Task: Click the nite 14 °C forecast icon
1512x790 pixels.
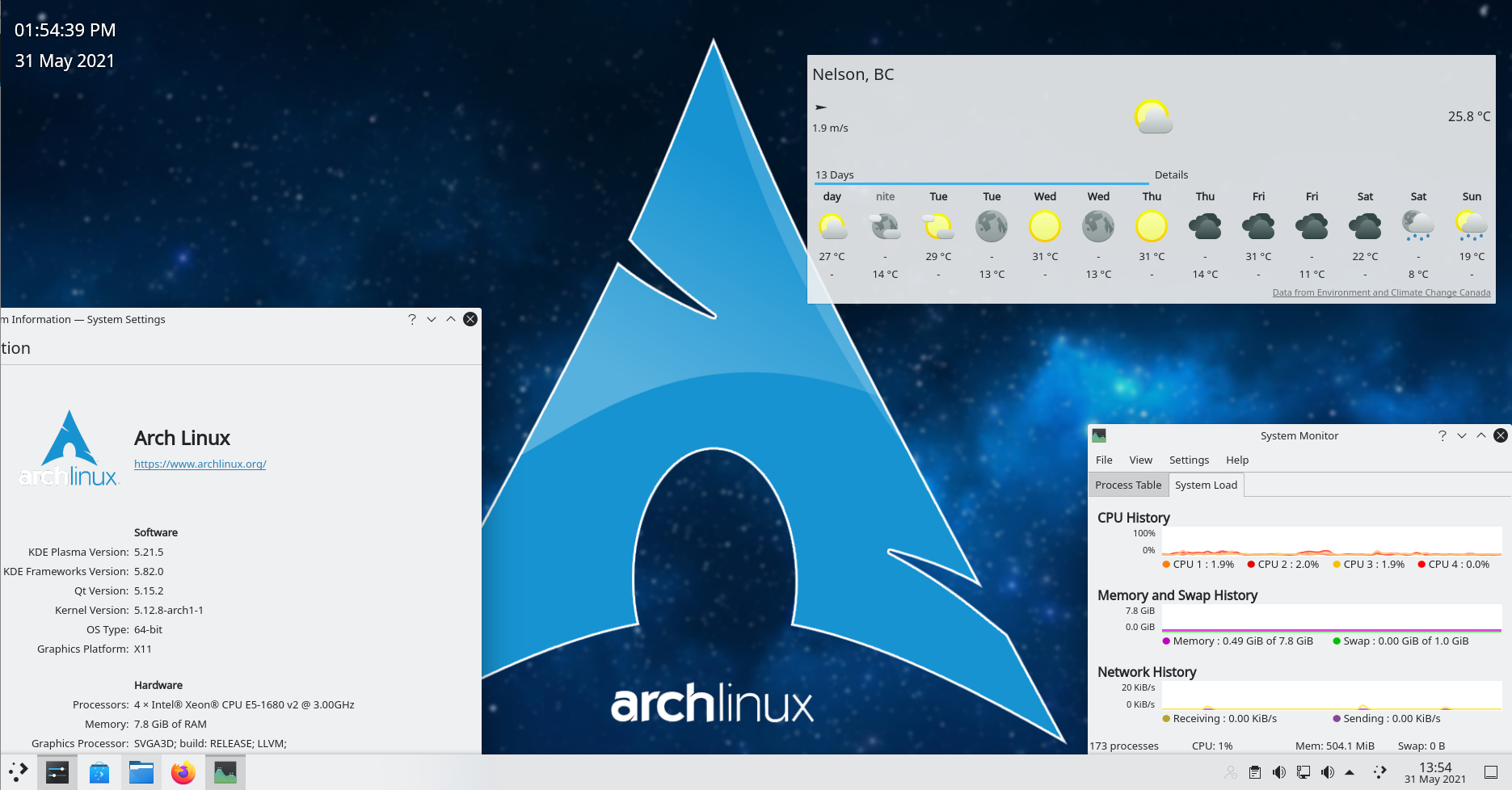Action: 885,226
